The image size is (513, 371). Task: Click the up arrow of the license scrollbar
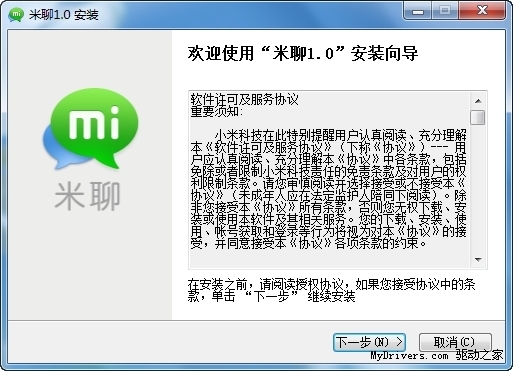[x=478, y=101]
